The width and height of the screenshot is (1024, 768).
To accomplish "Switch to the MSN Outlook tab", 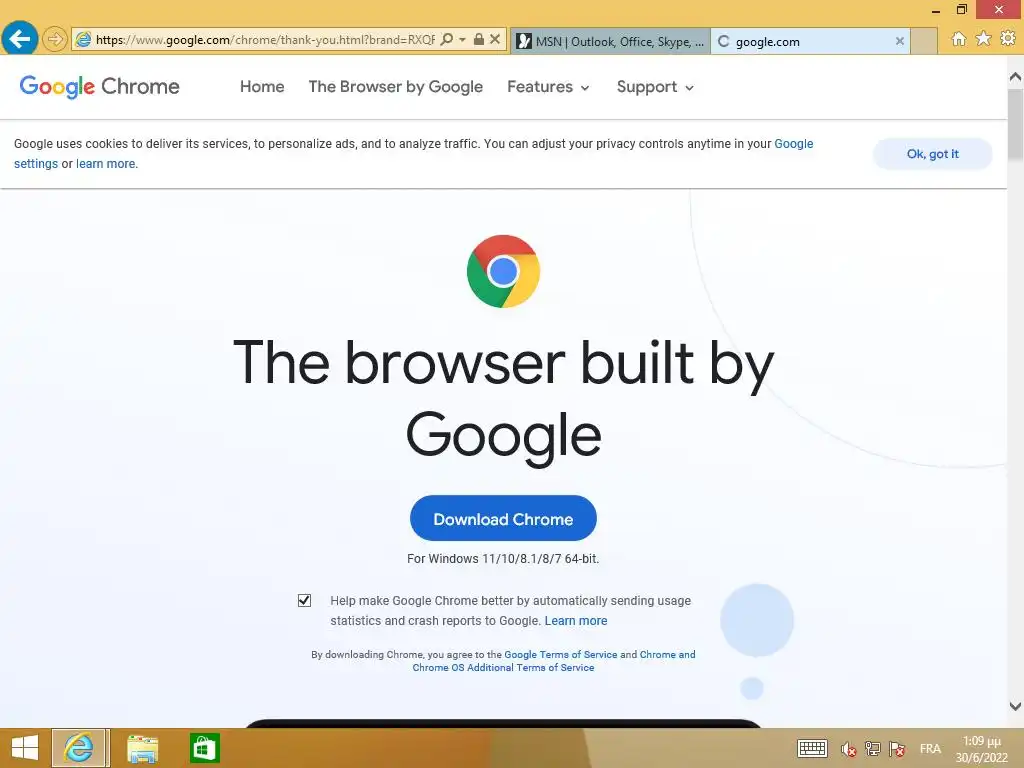I will point(610,41).
